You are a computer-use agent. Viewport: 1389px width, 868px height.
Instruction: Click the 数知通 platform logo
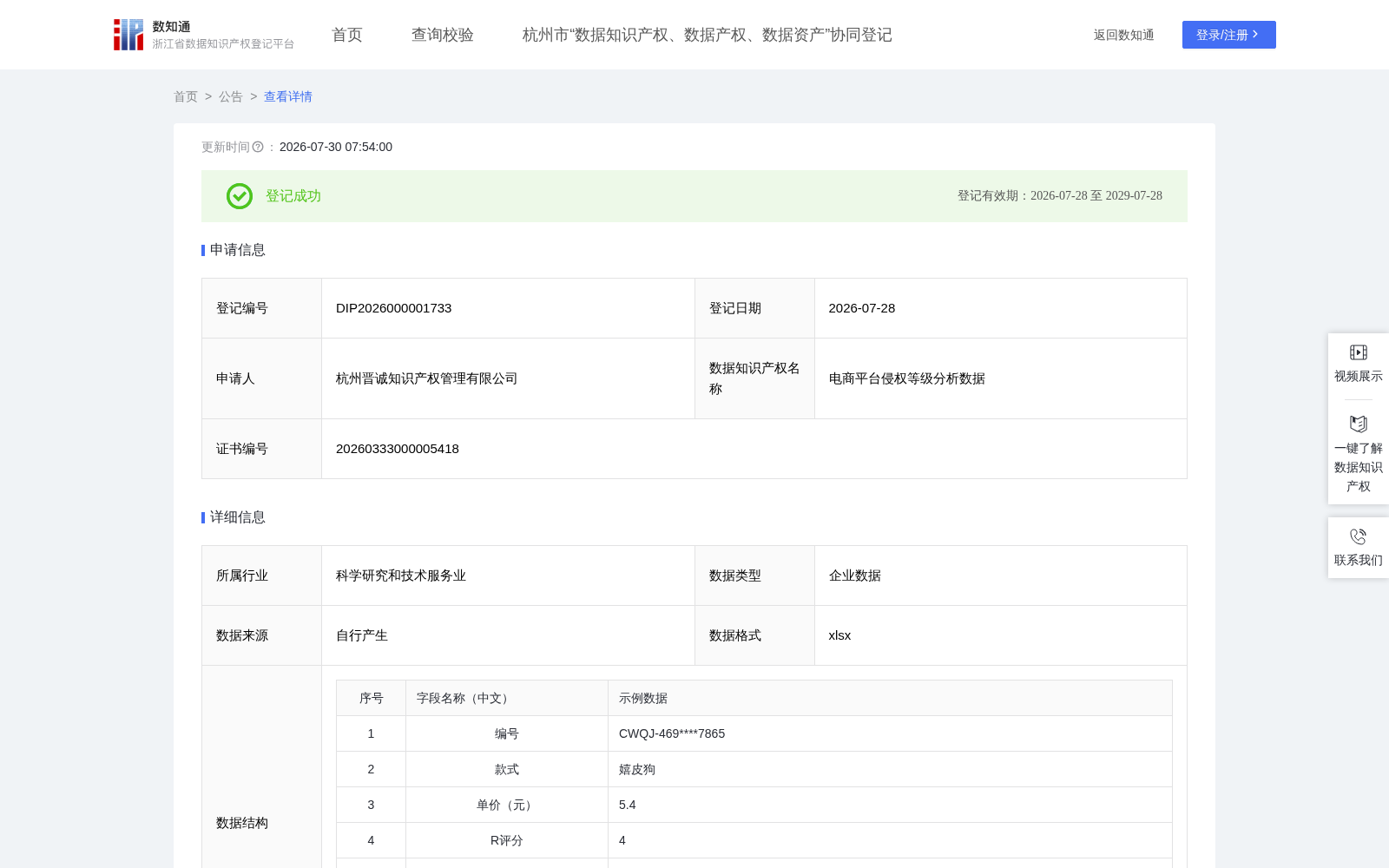pyautogui.click(x=203, y=35)
